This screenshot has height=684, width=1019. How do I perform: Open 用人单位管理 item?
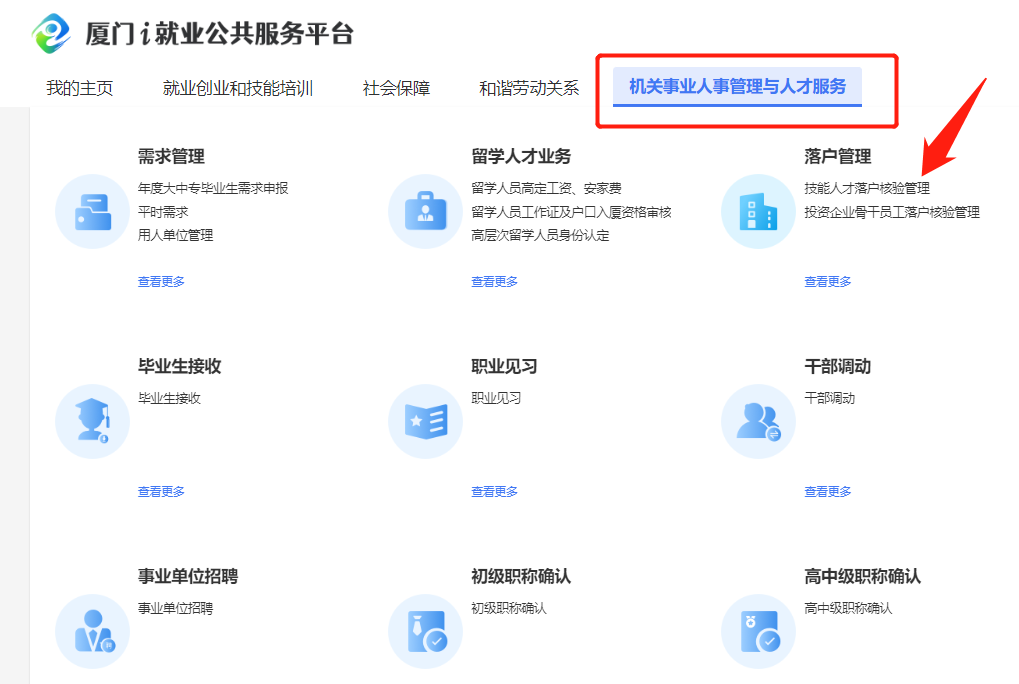pos(175,235)
